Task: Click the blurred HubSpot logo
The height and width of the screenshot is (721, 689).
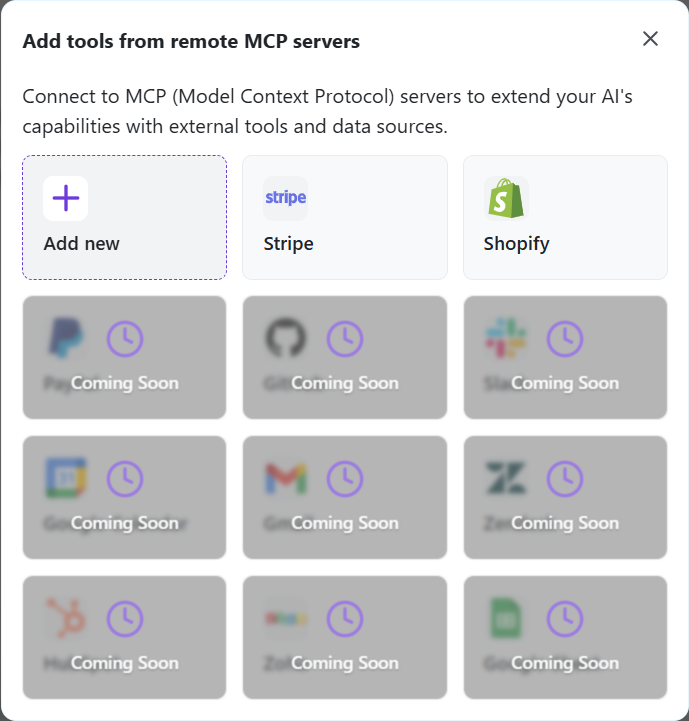Action: click(x=66, y=618)
